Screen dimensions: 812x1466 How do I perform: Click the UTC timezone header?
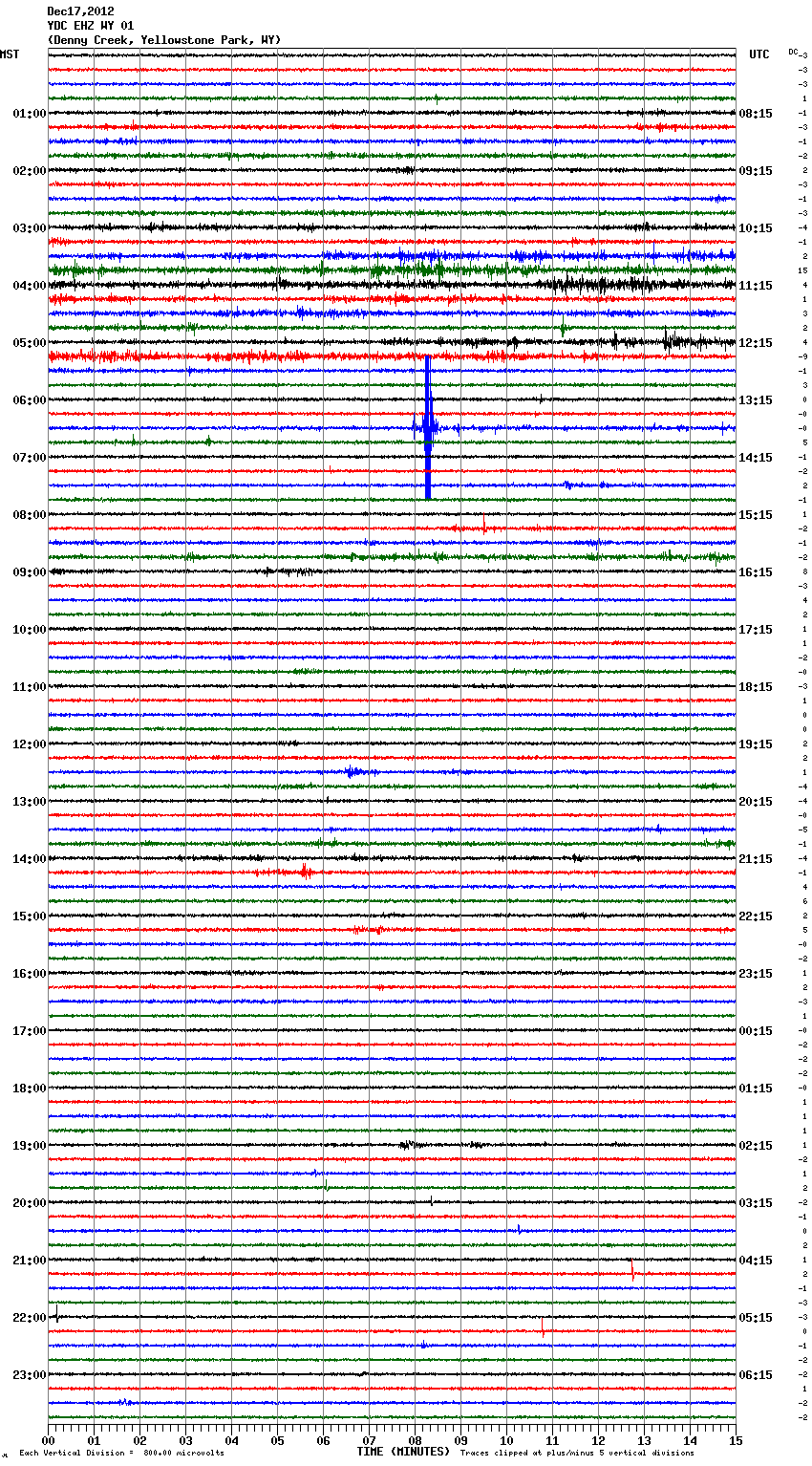759,54
